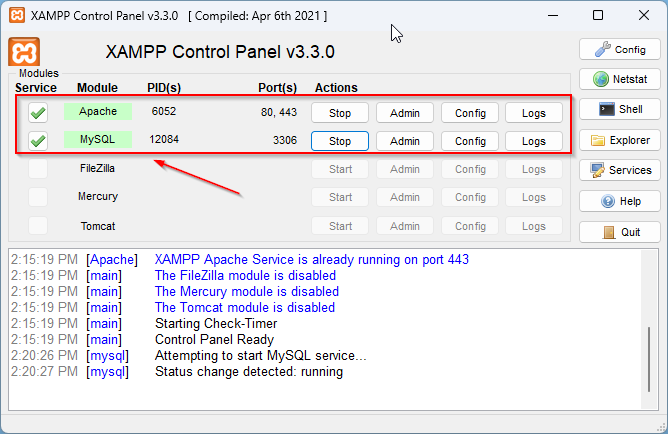The width and height of the screenshot is (668, 434).
Task: Click Tomcat Config button
Action: [470, 226]
